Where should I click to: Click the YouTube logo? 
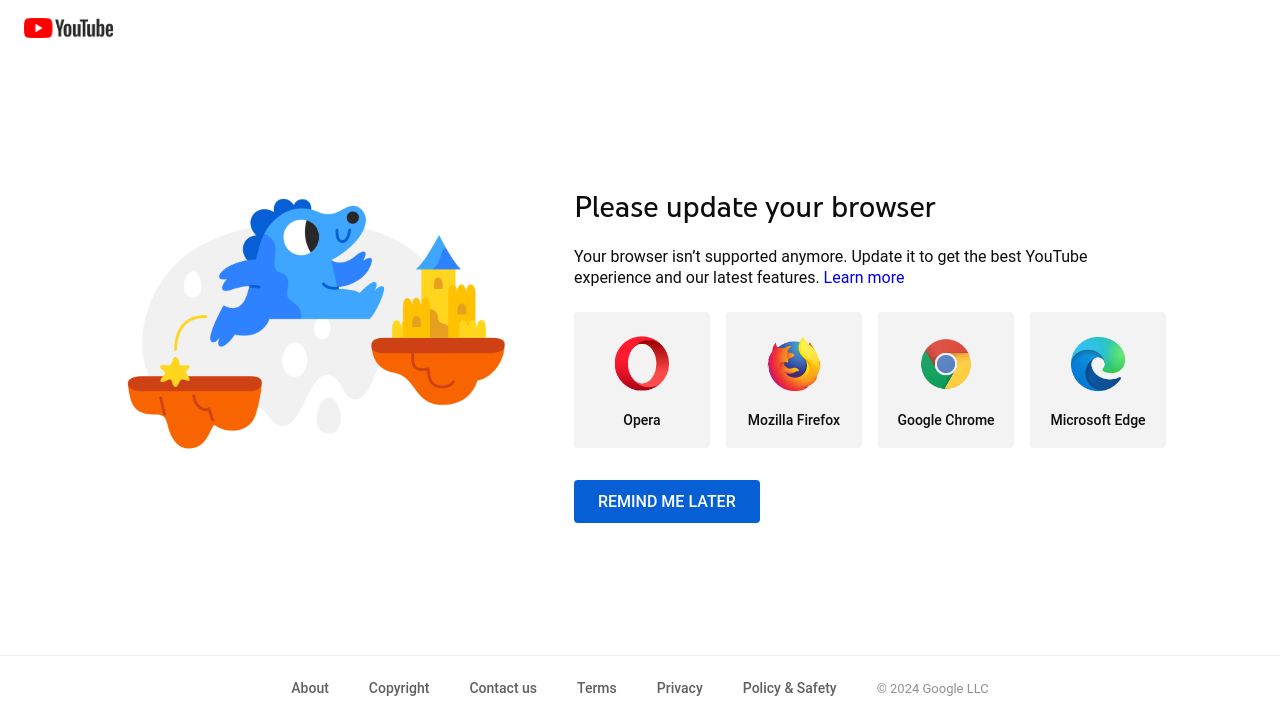[68, 28]
